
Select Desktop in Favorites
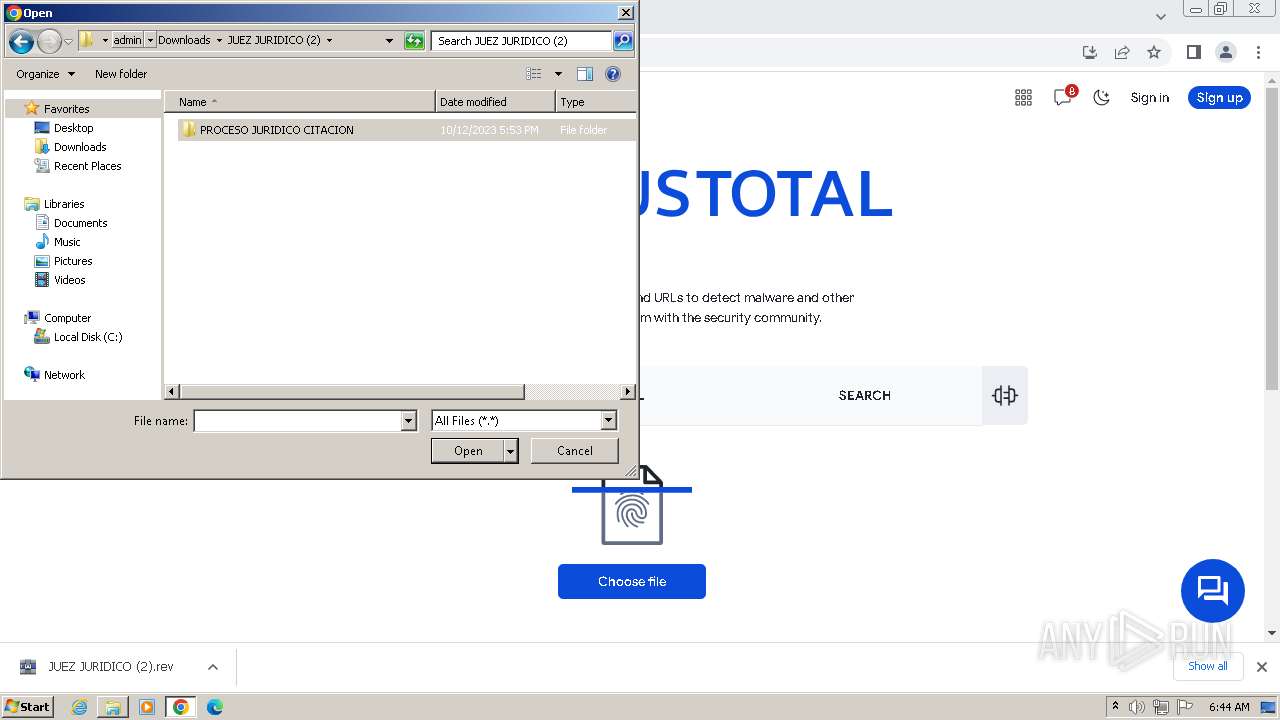click(x=73, y=128)
